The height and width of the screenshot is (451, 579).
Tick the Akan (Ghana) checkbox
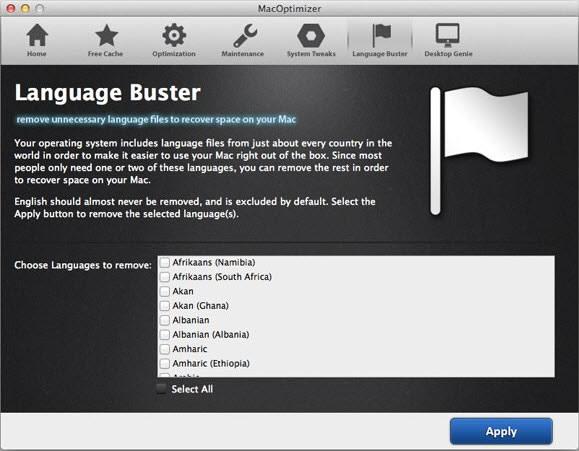click(165, 306)
